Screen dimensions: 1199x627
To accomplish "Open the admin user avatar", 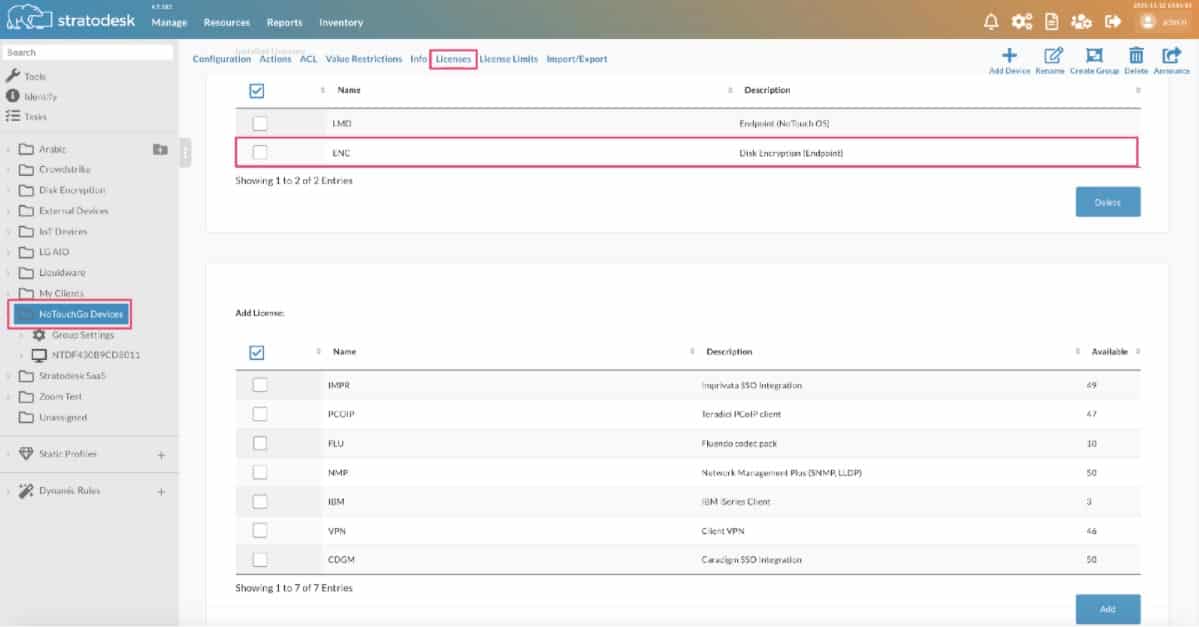I will click(x=1147, y=22).
